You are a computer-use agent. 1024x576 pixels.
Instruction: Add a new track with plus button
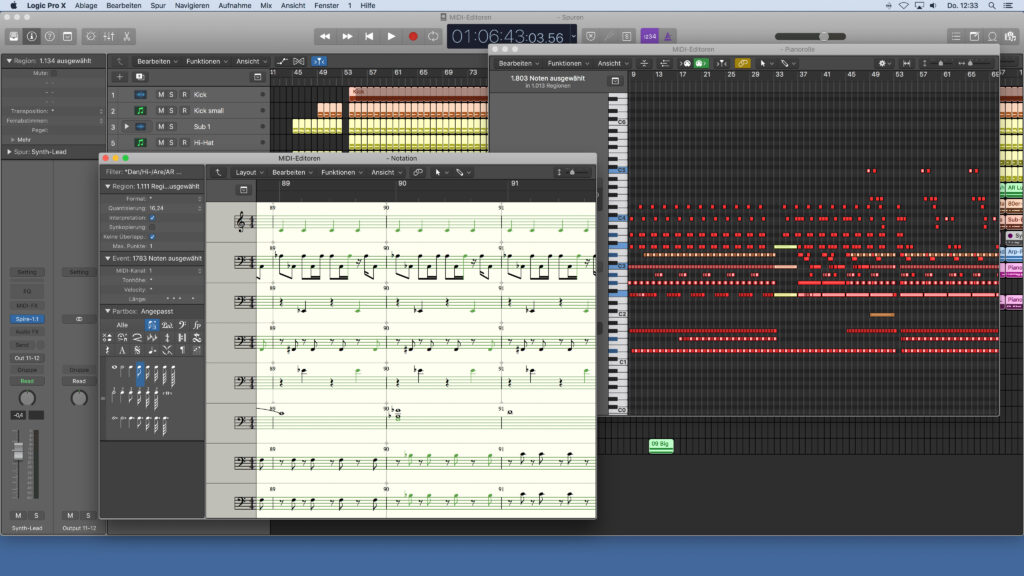click(120, 77)
